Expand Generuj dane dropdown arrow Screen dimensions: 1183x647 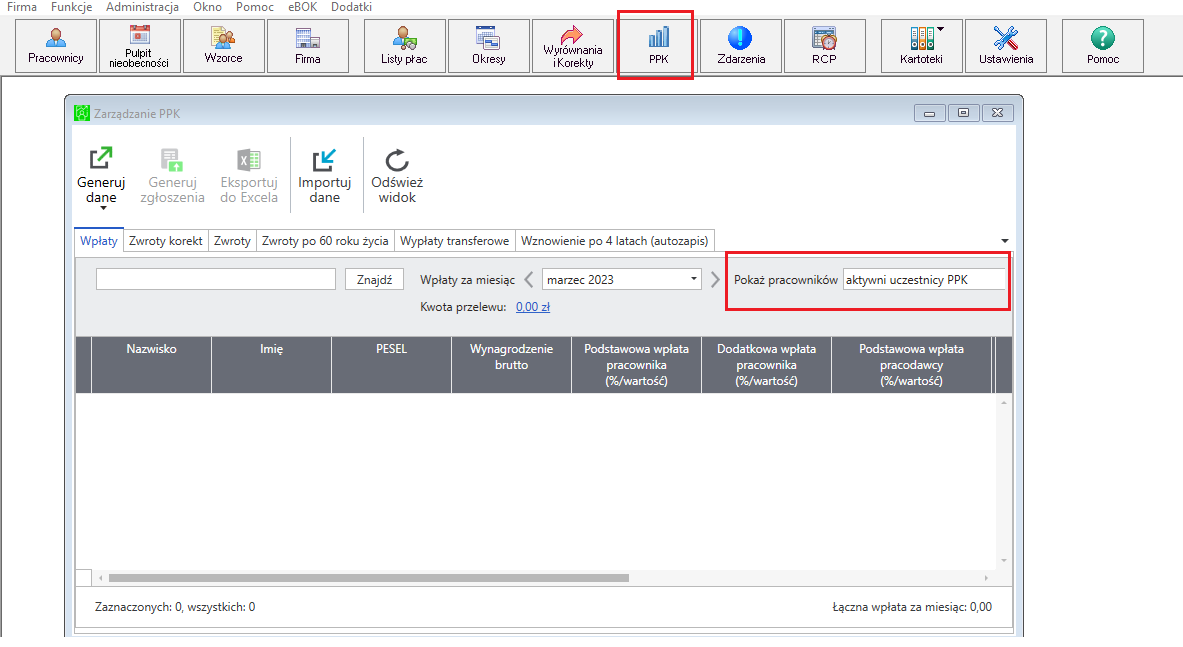coord(103,208)
